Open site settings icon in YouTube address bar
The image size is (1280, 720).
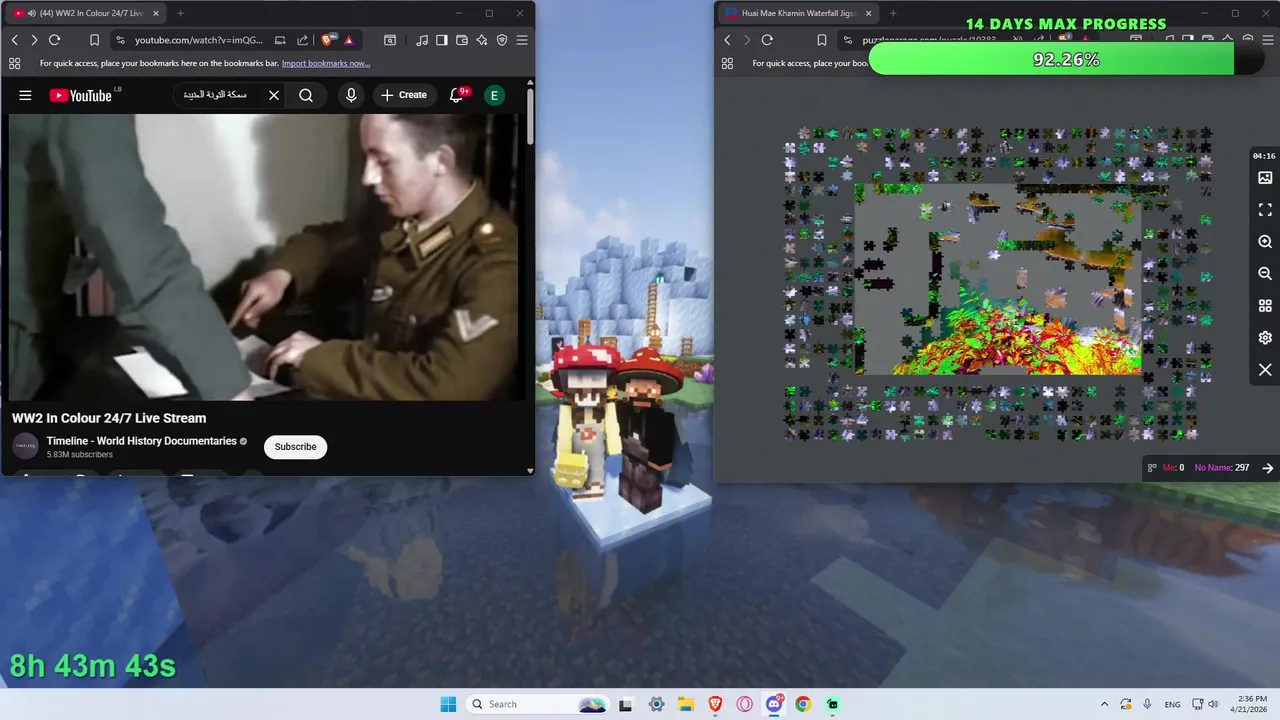click(x=120, y=40)
